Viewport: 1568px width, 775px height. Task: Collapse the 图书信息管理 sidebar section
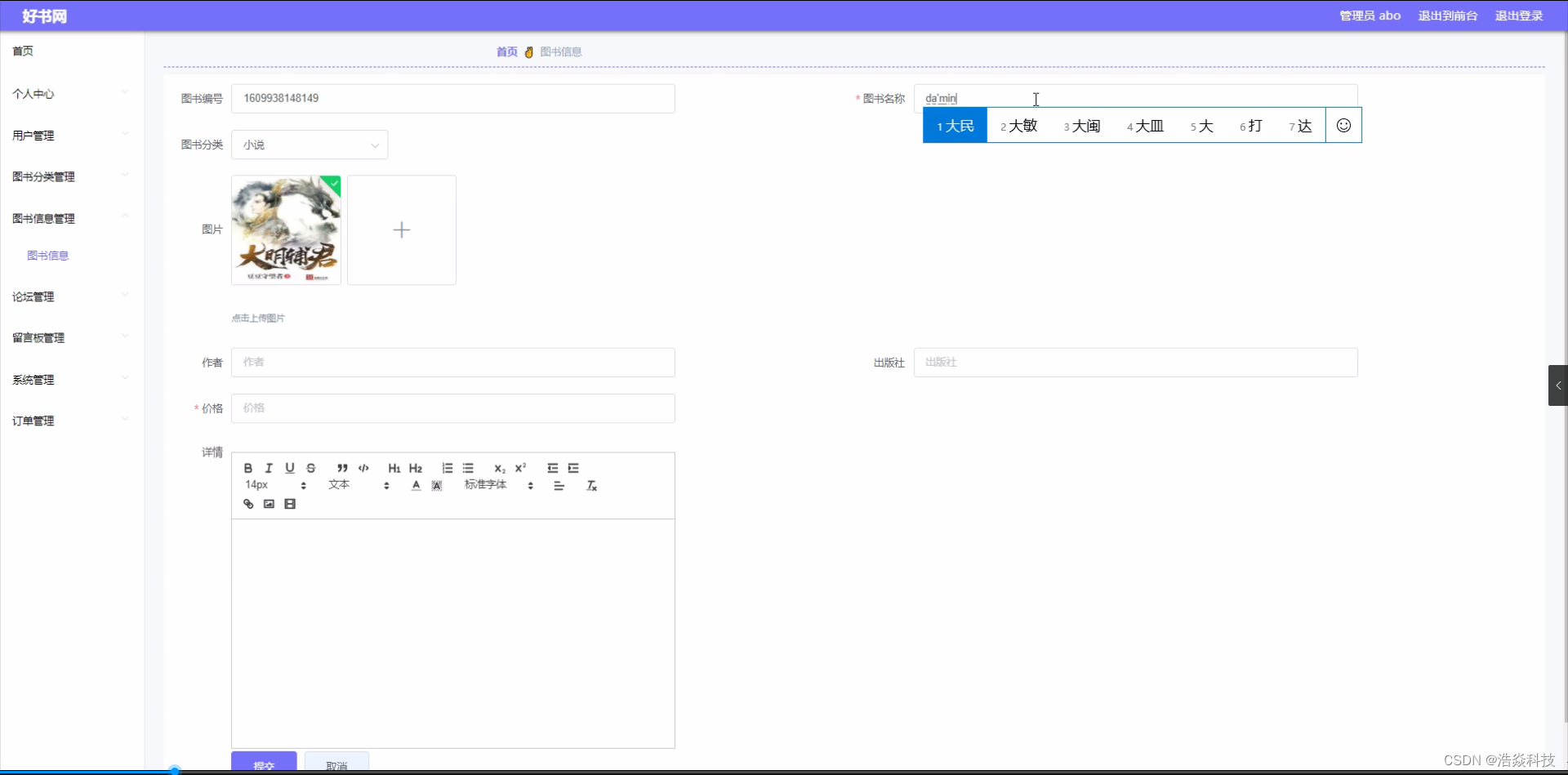click(45, 218)
